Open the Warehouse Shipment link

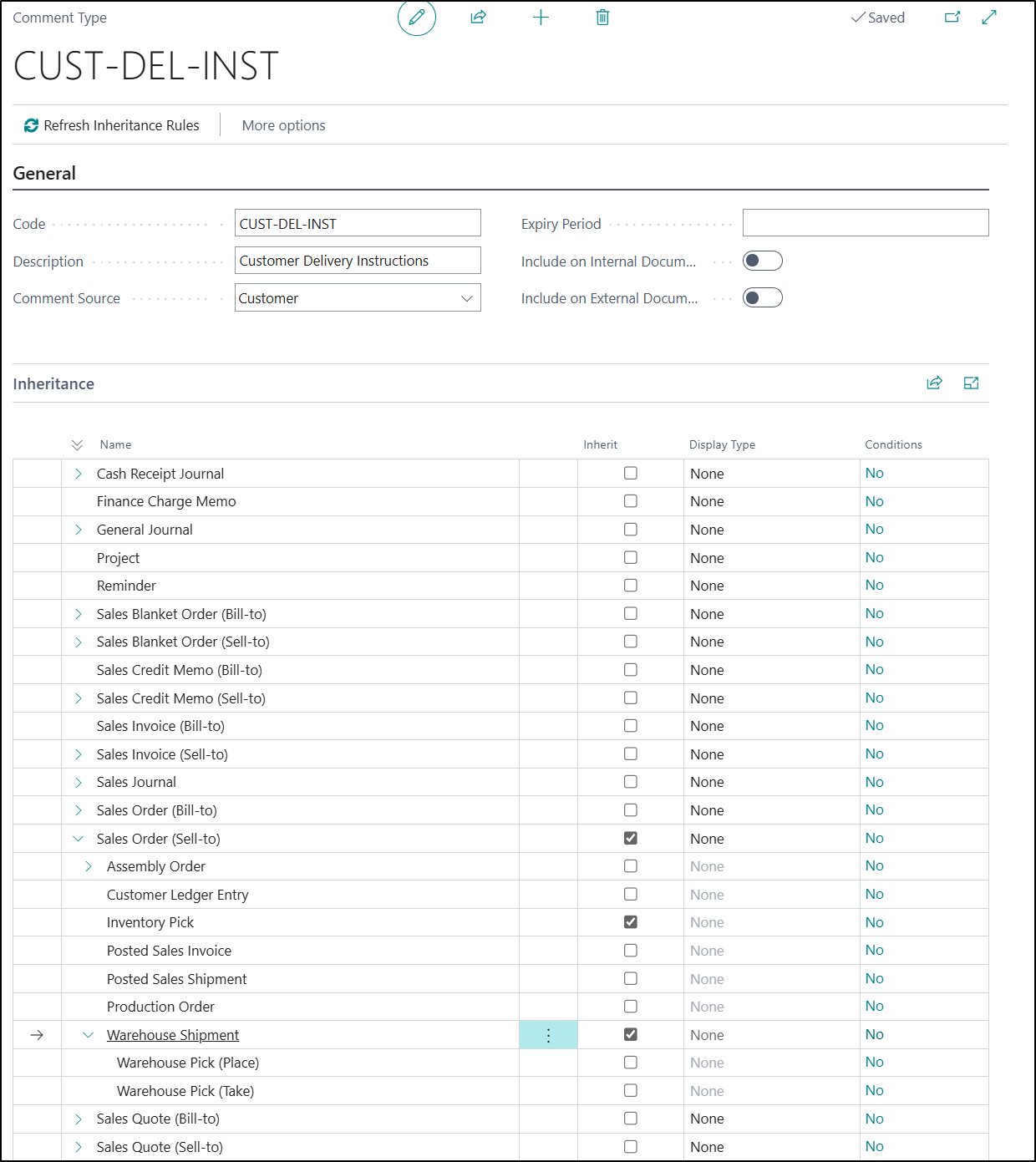point(173,1036)
